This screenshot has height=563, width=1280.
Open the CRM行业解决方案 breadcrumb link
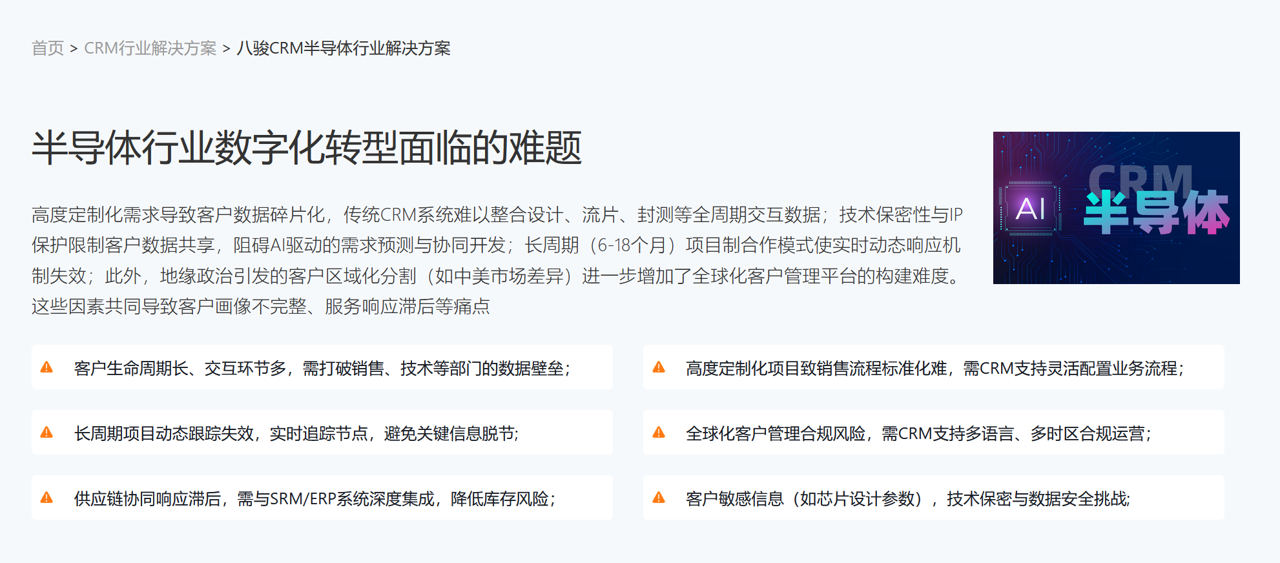[150, 48]
